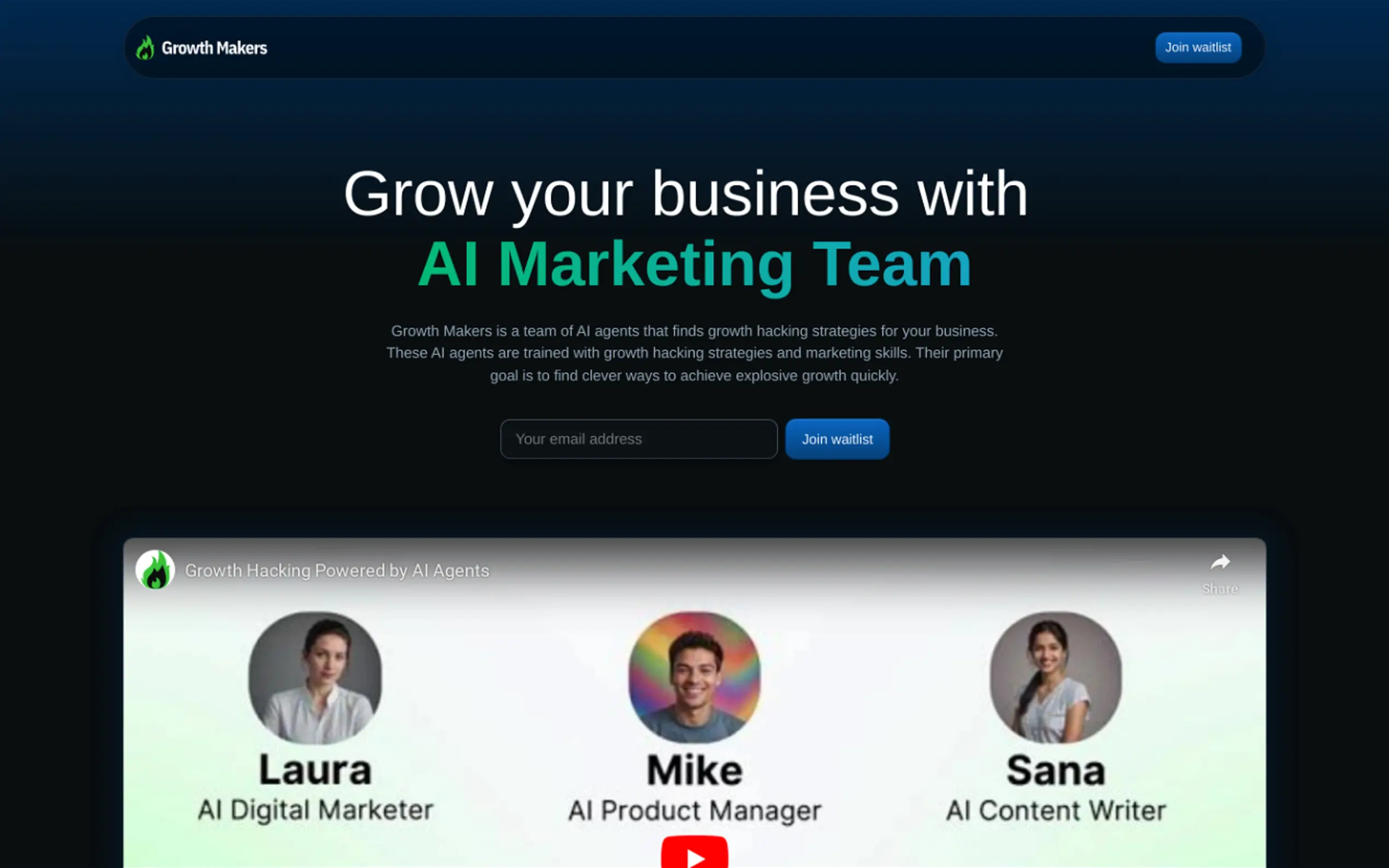The image size is (1389, 868).
Task: Play the video with red YouTube button
Action: click(694, 852)
